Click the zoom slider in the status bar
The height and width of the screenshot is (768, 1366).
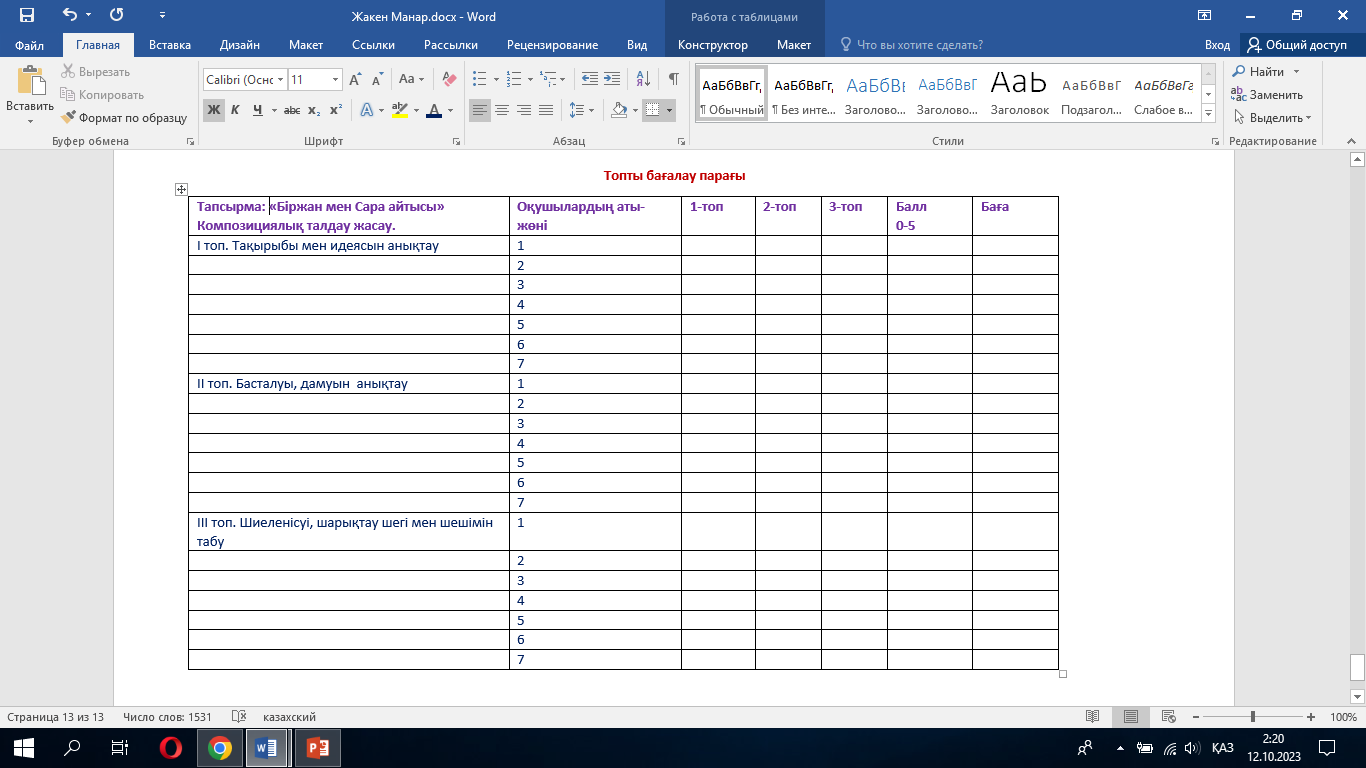(x=1253, y=717)
